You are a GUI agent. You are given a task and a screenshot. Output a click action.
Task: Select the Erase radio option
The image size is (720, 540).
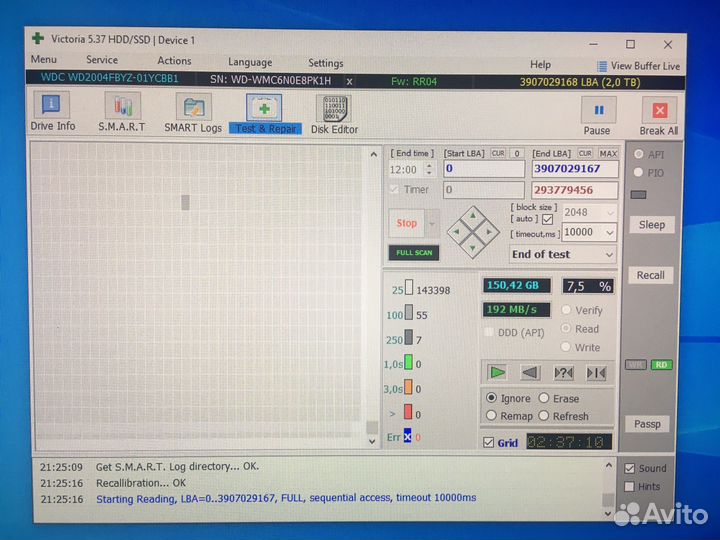point(545,399)
